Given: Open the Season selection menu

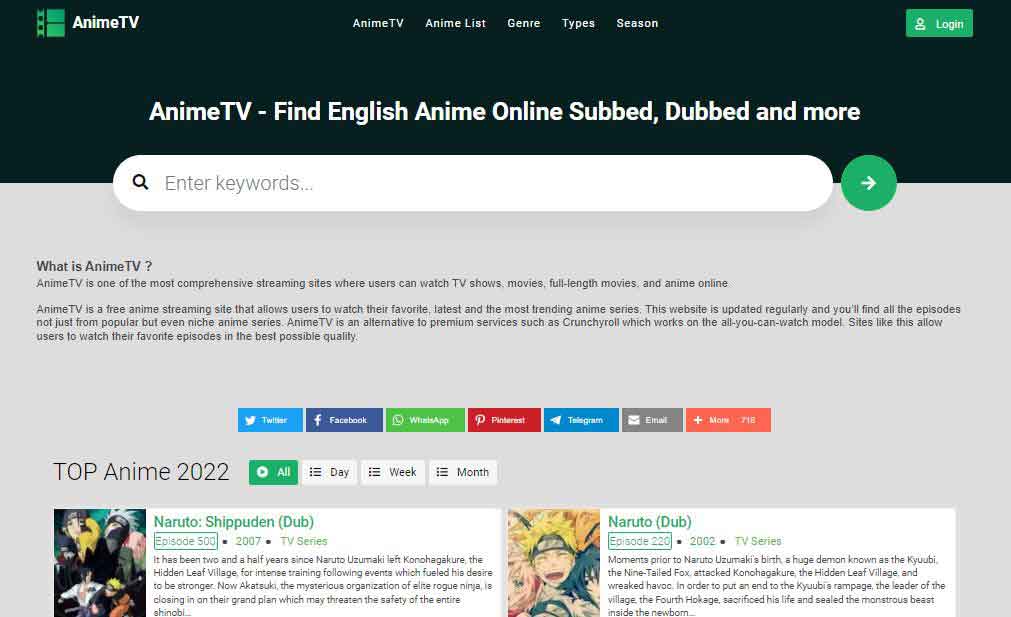Looking at the screenshot, I should (637, 23).
